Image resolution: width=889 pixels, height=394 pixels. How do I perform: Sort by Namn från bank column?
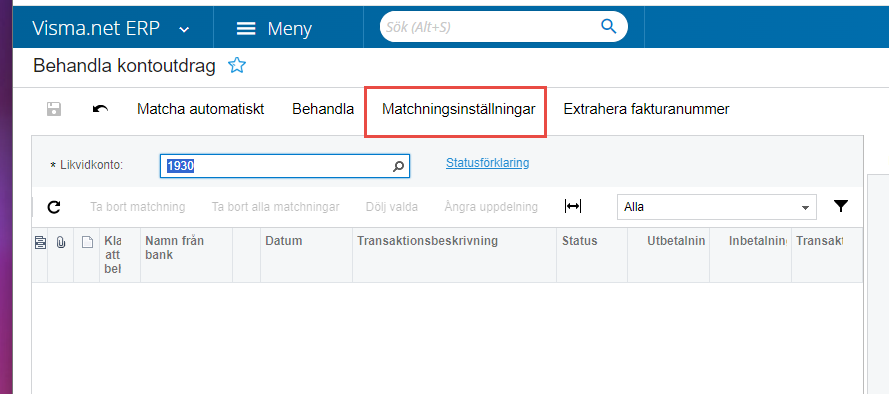187,255
